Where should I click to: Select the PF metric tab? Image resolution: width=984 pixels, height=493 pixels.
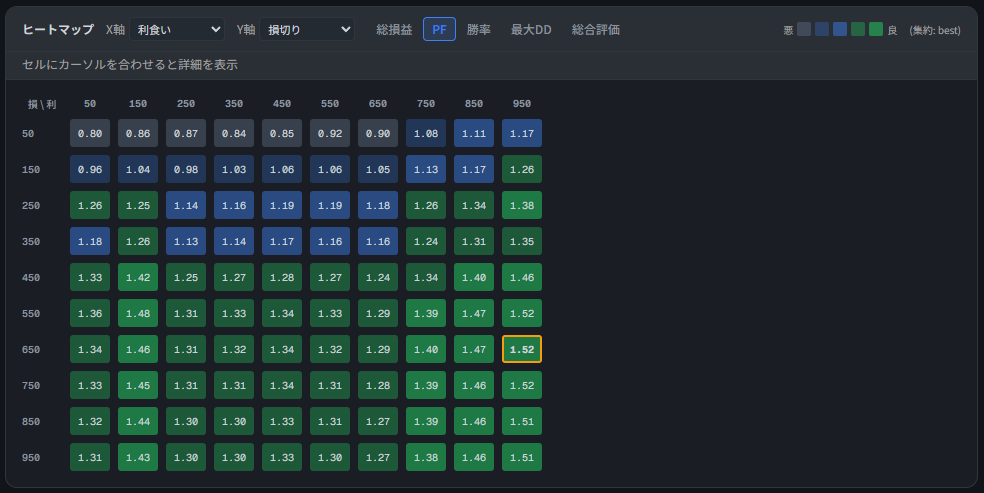pyautogui.click(x=439, y=29)
